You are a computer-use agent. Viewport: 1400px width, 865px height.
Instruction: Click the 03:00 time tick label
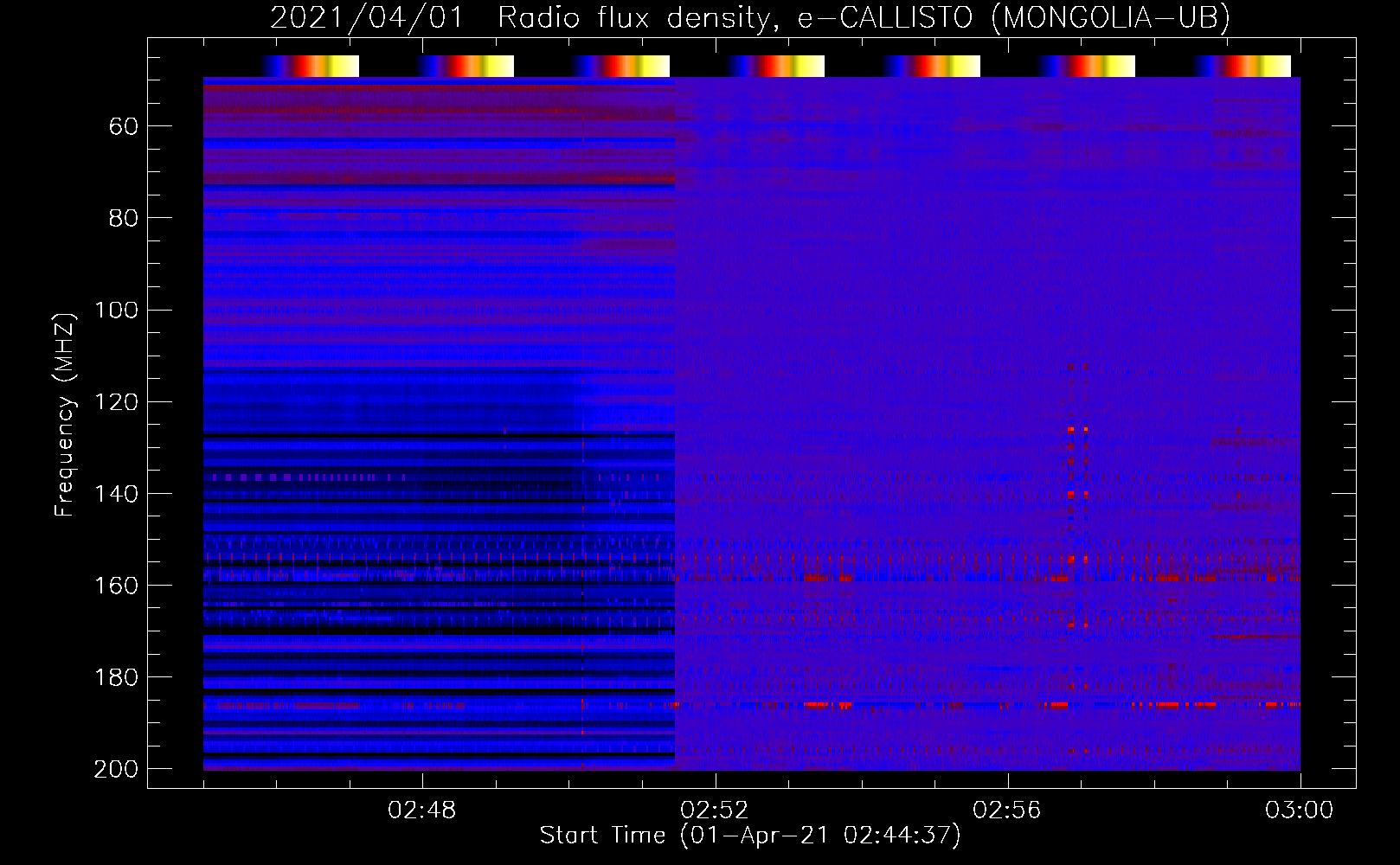pyautogui.click(x=1300, y=811)
